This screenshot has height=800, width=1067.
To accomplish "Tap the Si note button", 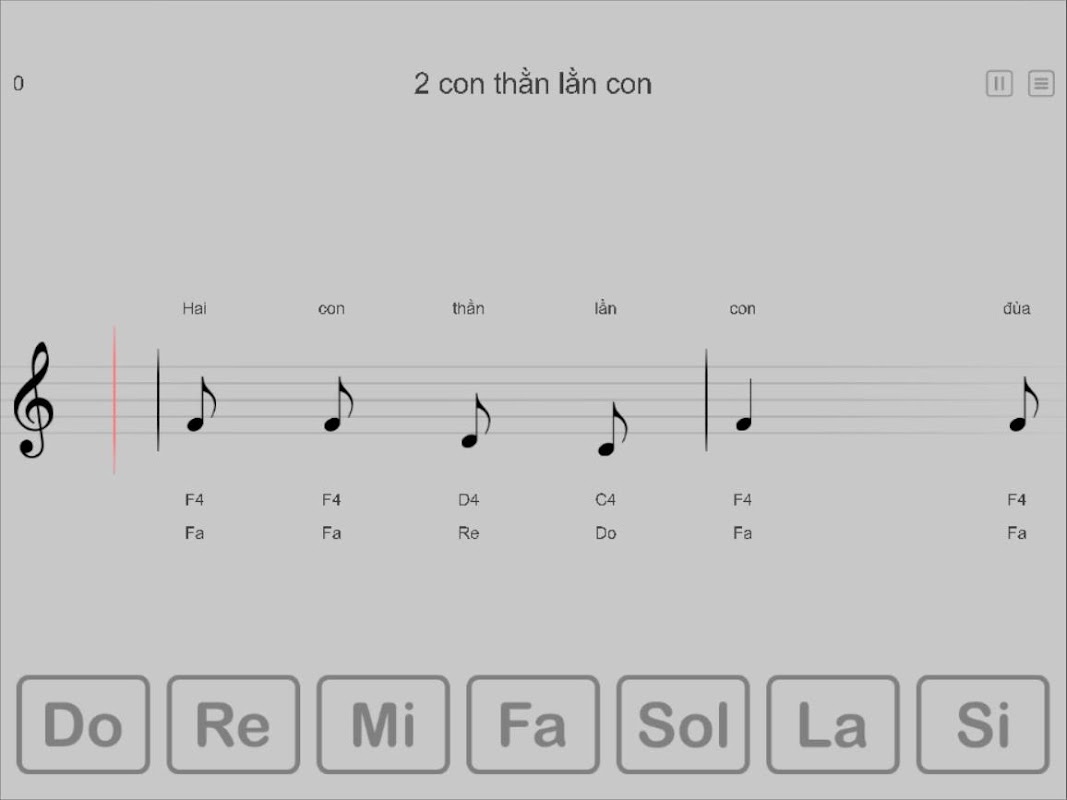I will 983,724.
